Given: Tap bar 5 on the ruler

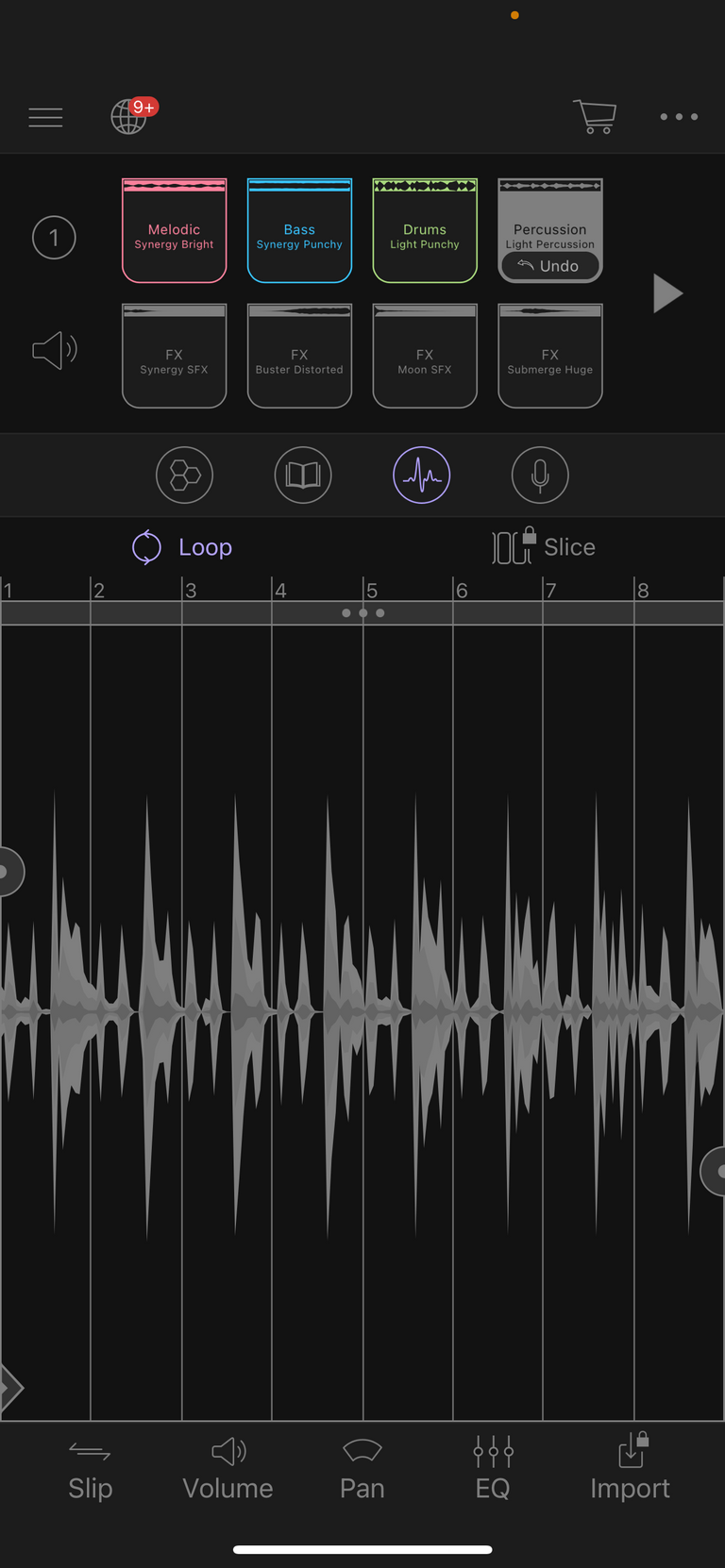Looking at the screenshot, I should point(372,591).
